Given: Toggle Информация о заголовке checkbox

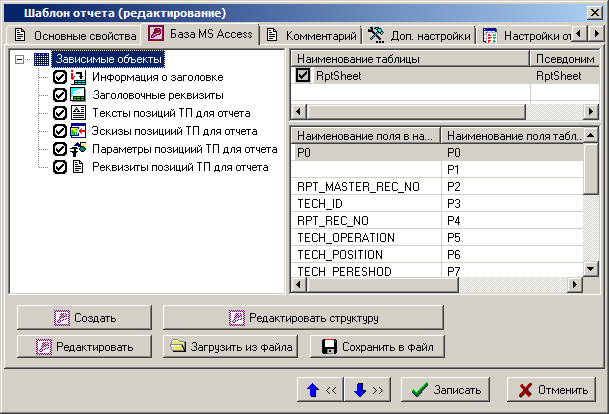Looking at the screenshot, I should [60, 77].
